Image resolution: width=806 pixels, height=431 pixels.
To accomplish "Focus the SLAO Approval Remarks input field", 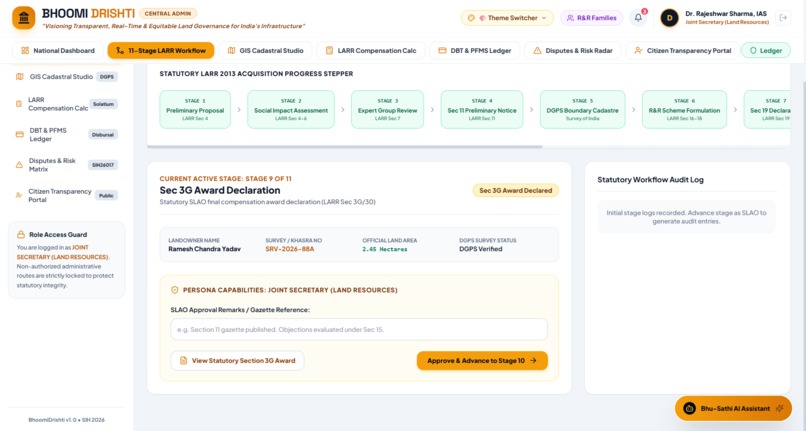I will 359,329.
